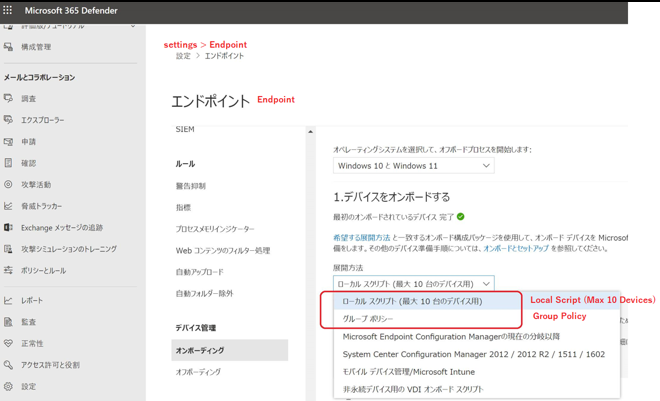Open 自動アップロード settings item
The image size is (660, 401).
(x=200, y=272)
